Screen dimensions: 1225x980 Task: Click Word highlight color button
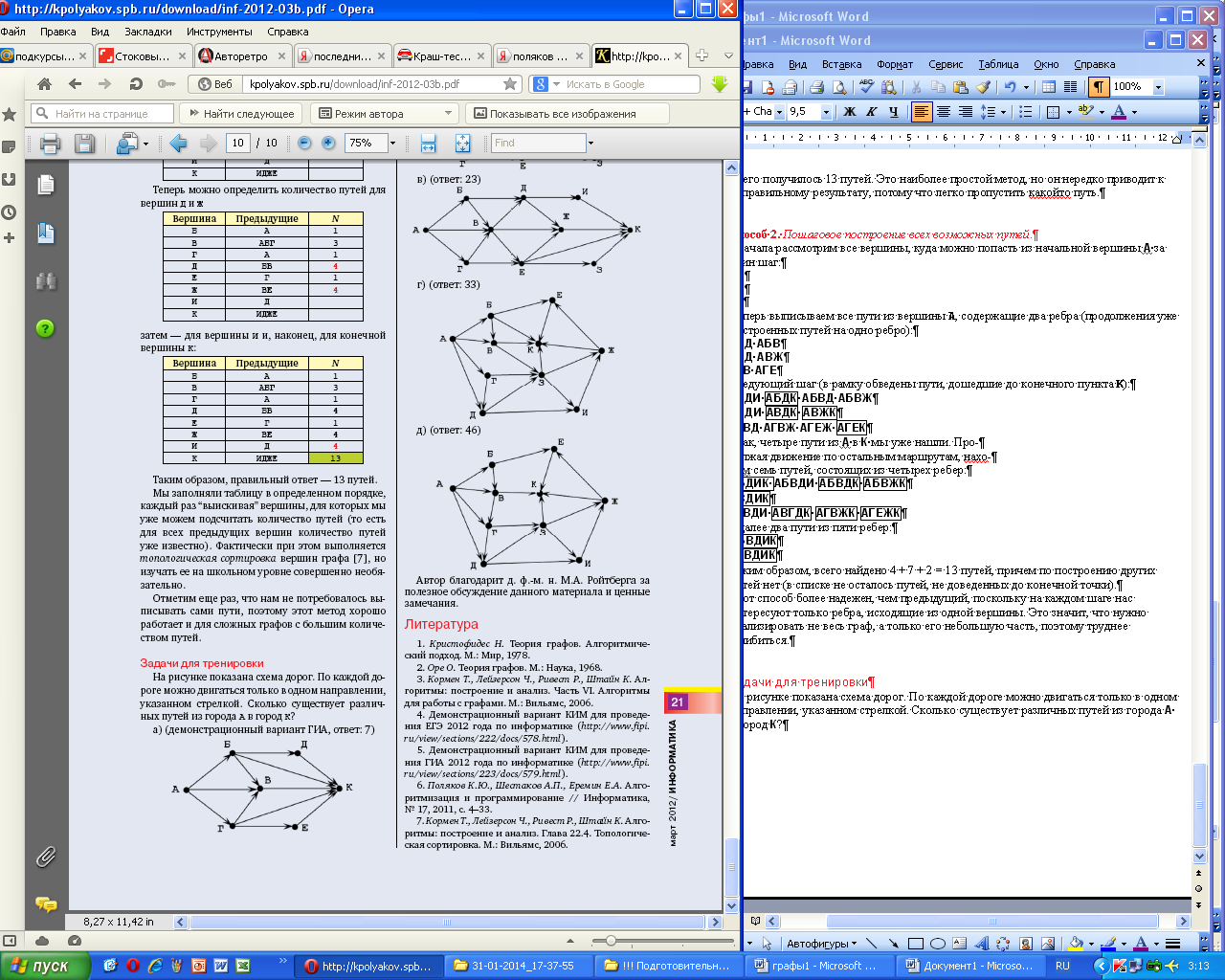tap(1085, 112)
